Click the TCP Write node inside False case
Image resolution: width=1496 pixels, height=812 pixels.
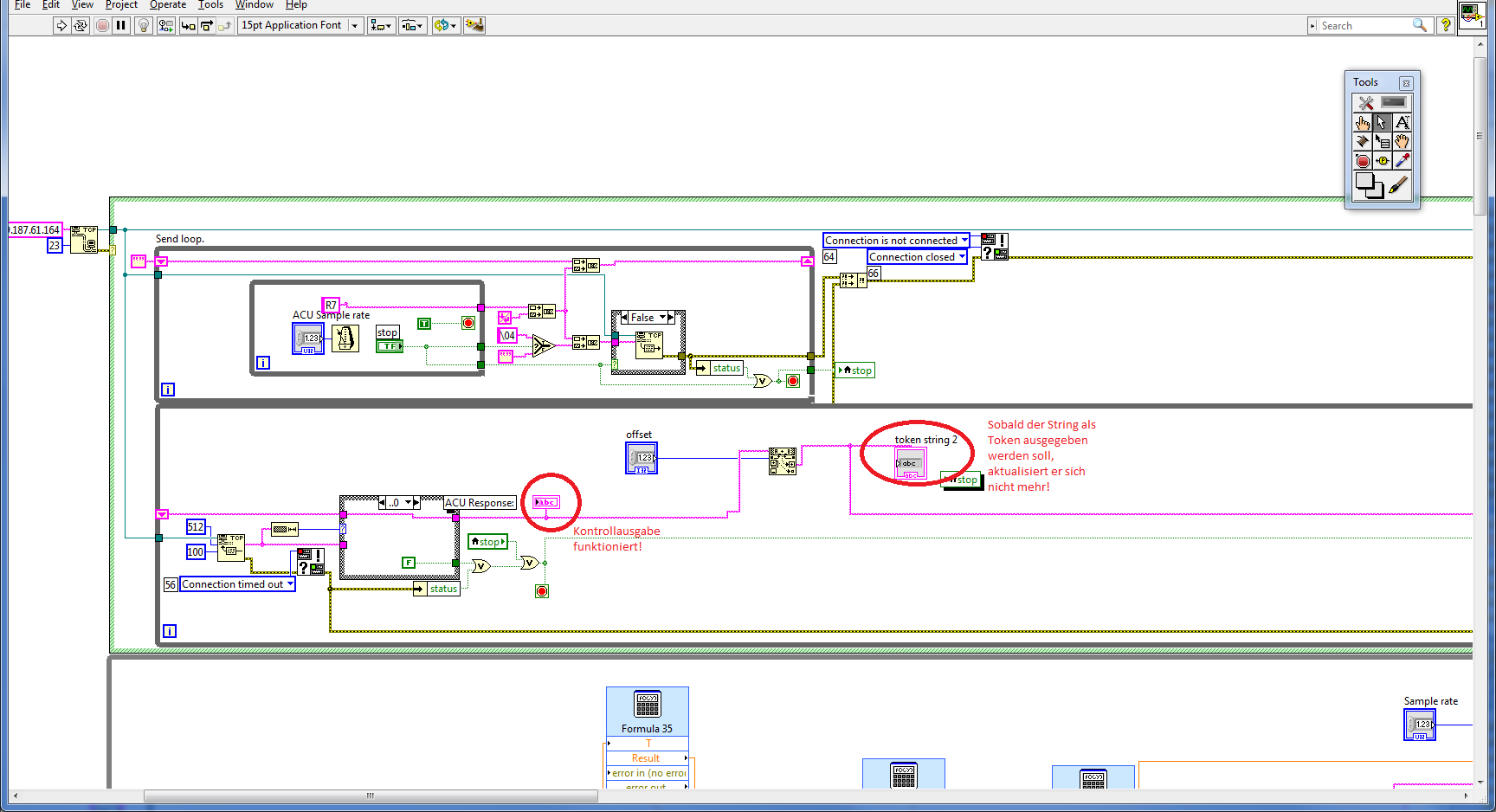point(648,345)
